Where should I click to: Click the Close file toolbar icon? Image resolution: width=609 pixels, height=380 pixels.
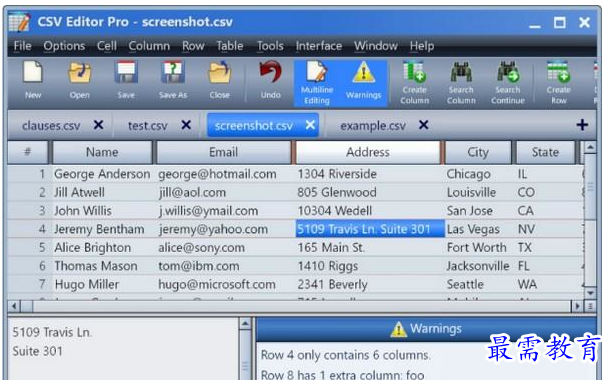[x=219, y=80]
